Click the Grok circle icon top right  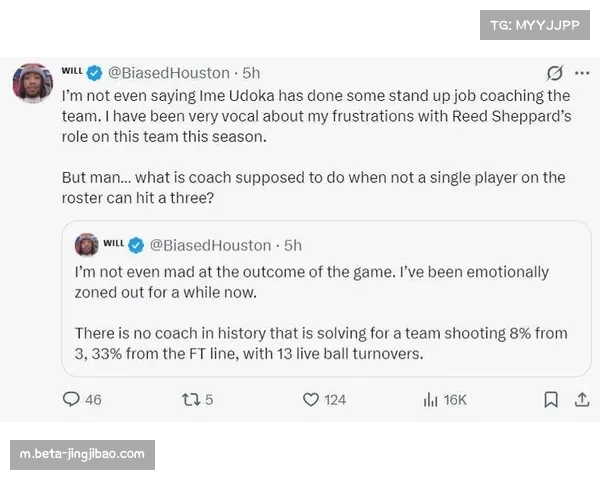[x=553, y=73]
